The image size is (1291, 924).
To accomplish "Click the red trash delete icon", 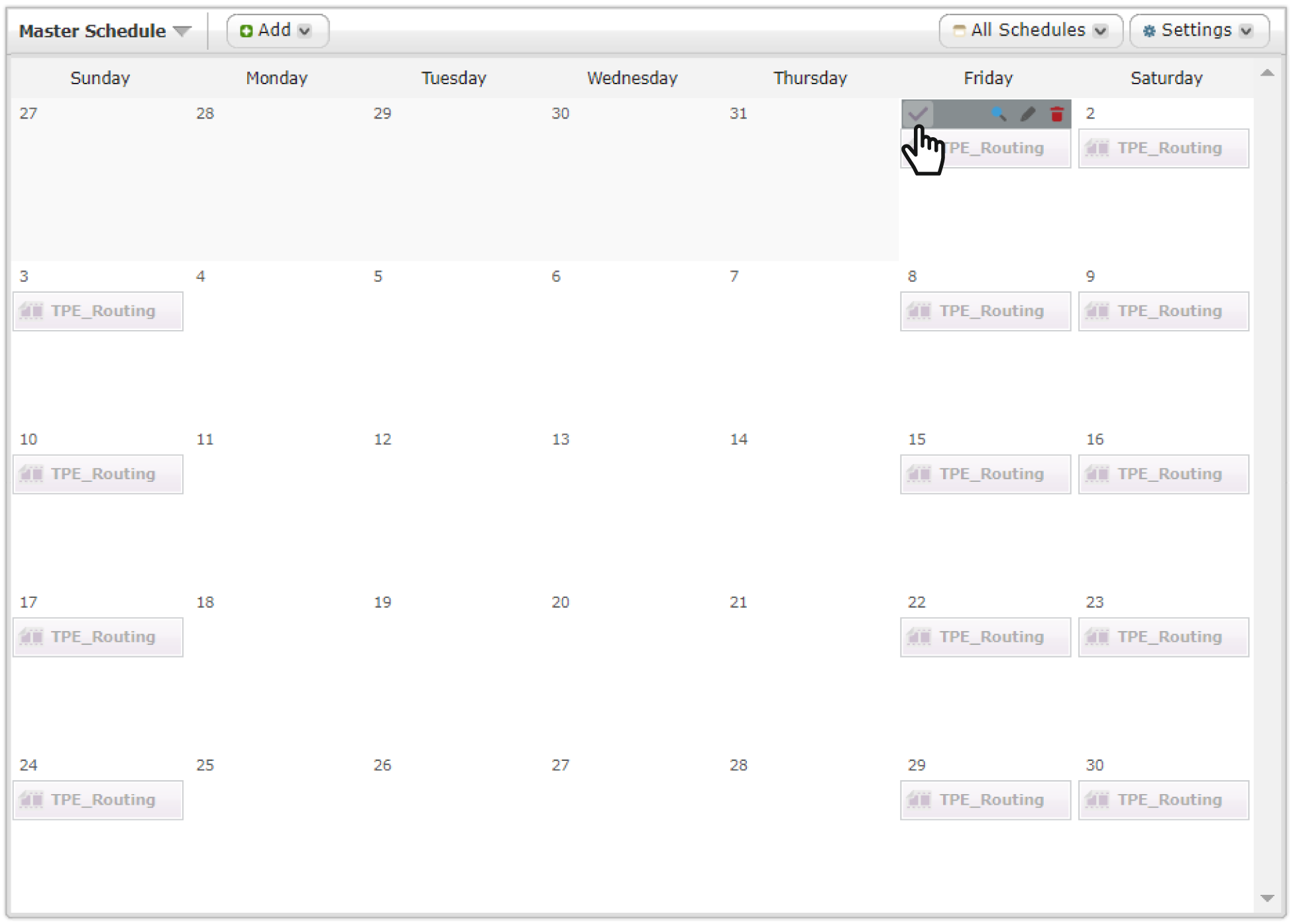I will point(1057,114).
